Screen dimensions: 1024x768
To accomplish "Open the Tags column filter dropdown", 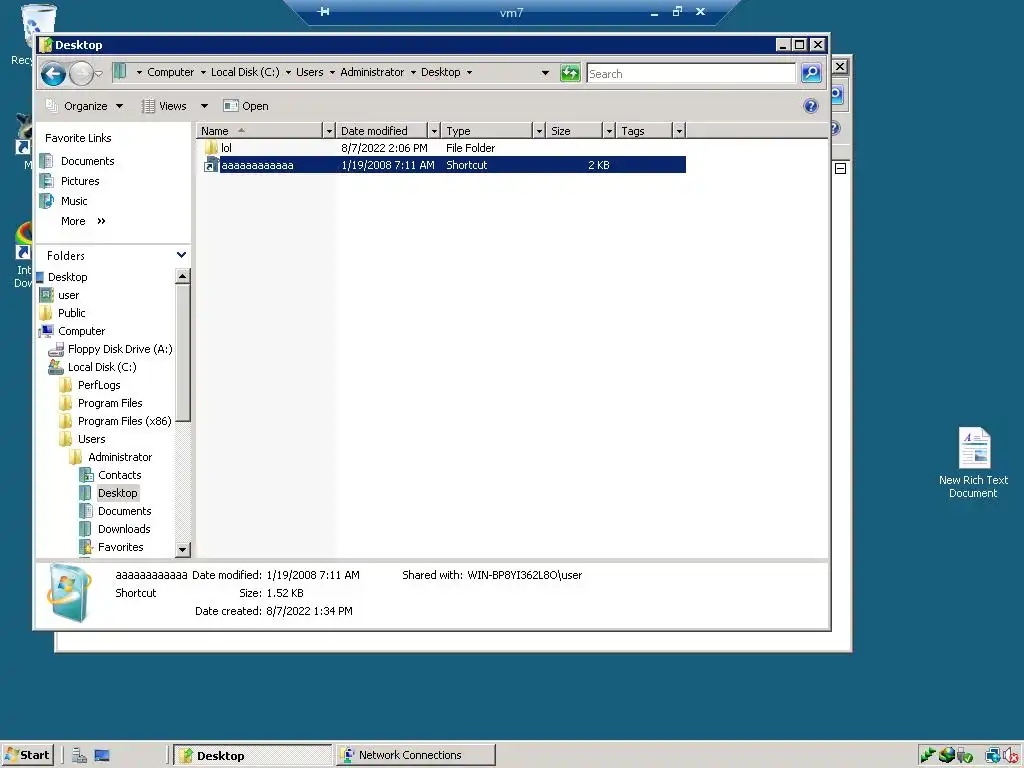I will pos(679,131).
